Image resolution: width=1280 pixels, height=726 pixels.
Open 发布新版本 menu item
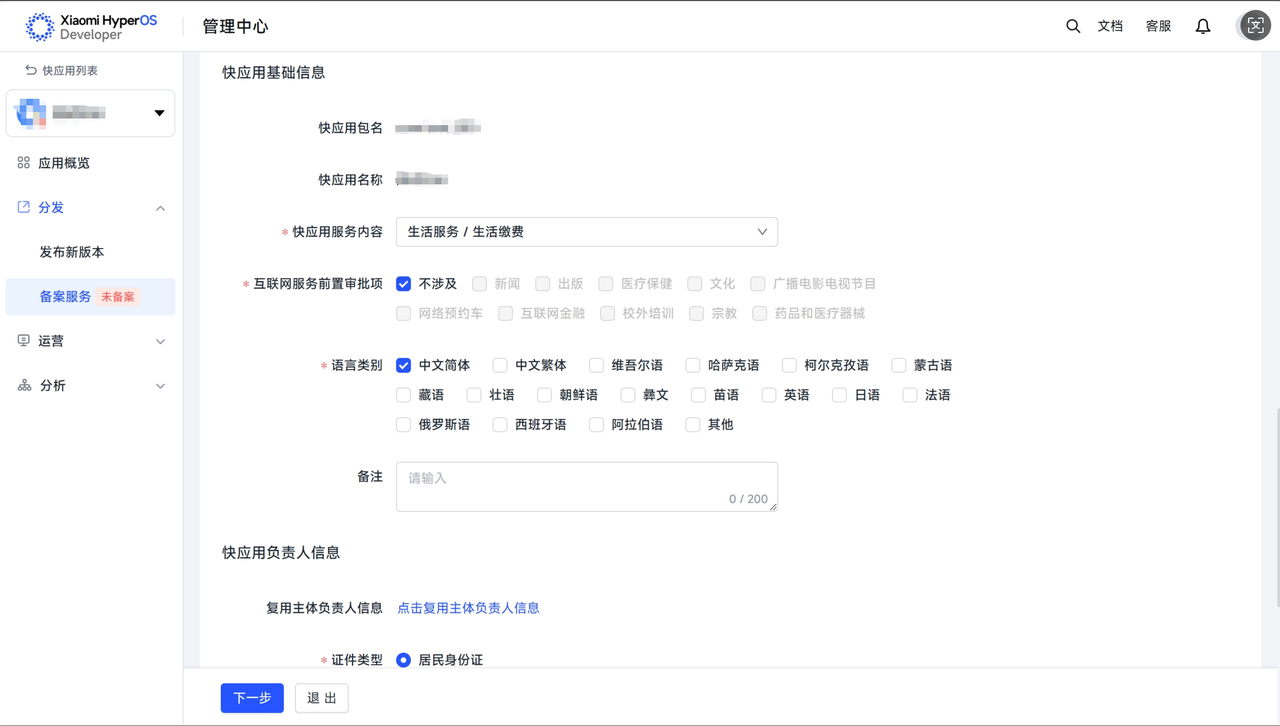tap(72, 252)
